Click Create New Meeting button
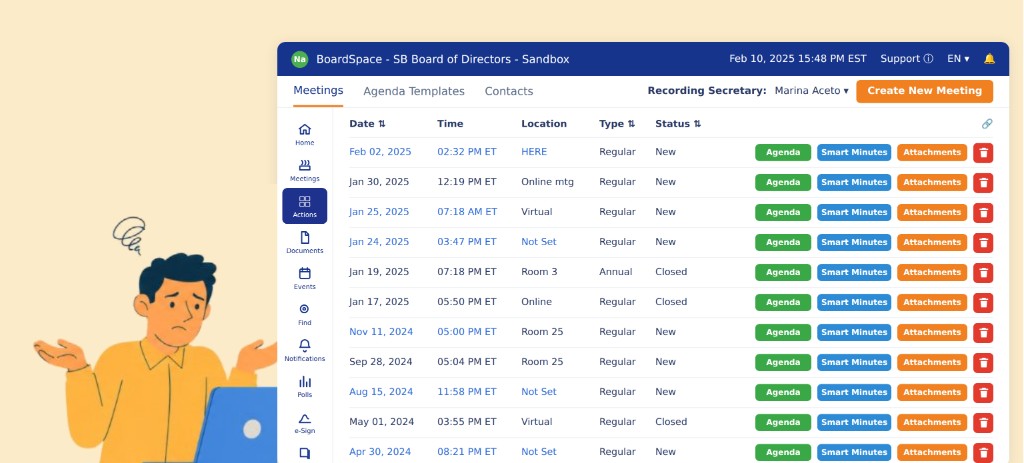Viewport: 1024px width, 463px height. coord(924,91)
